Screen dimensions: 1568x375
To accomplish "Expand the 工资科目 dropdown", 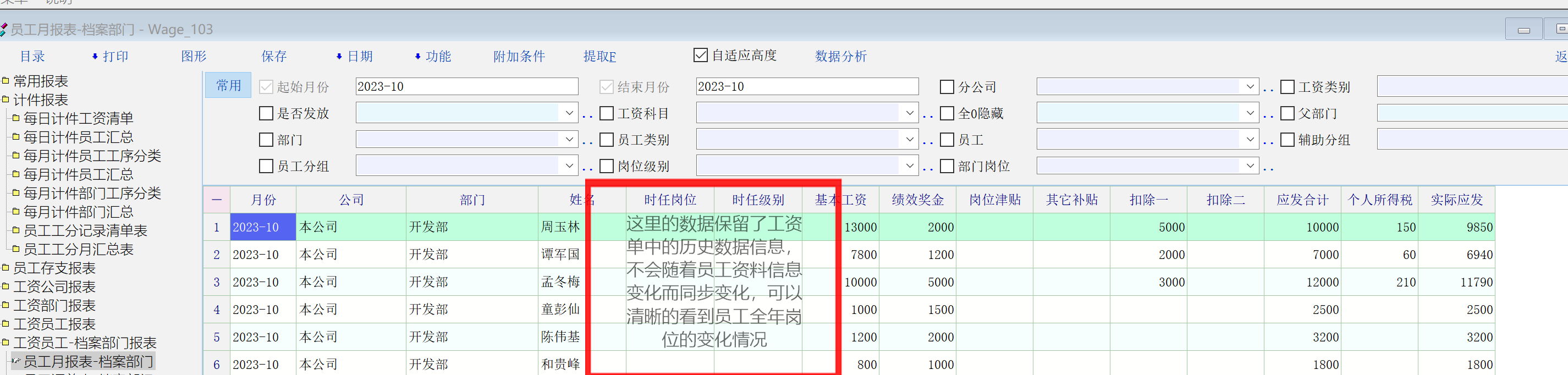I will (909, 113).
